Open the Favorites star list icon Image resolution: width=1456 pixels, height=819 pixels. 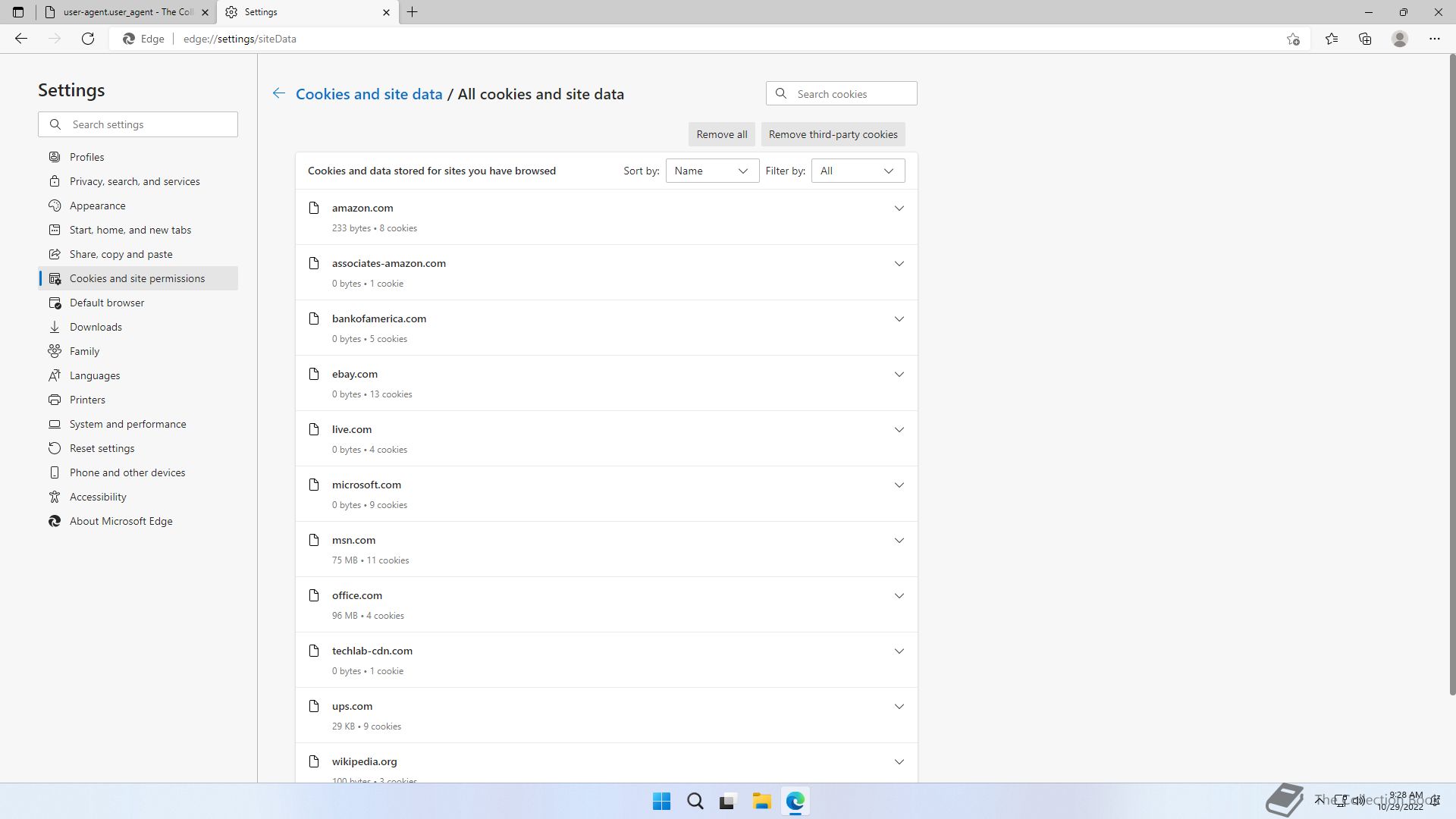1331,39
